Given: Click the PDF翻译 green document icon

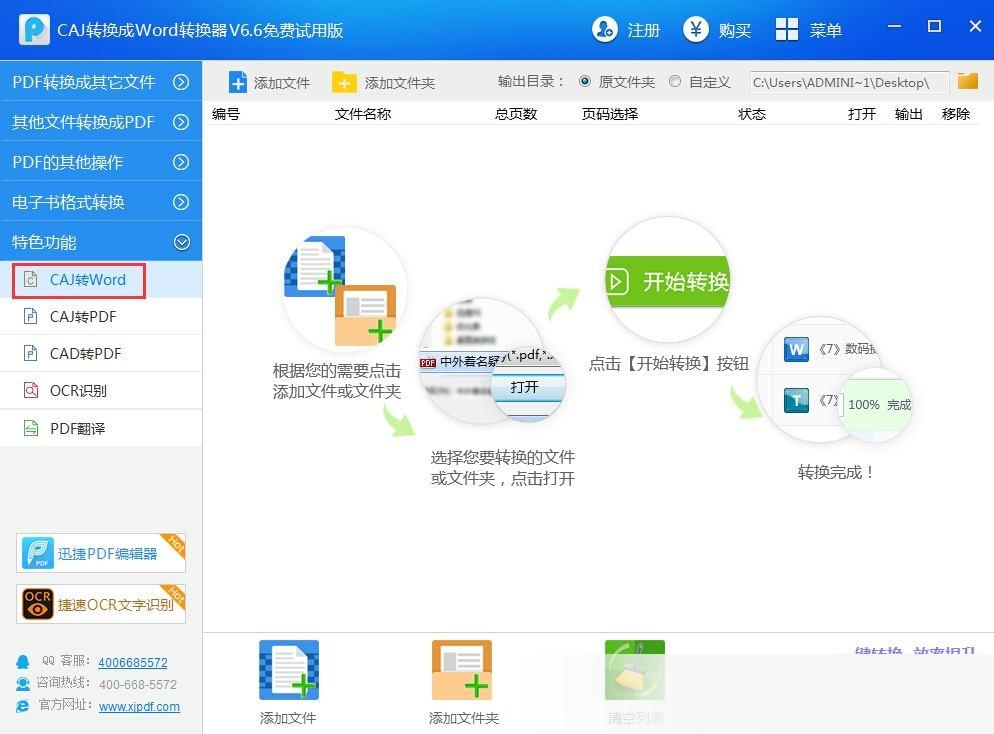Looking at the screenshot, I should (30, 428).
